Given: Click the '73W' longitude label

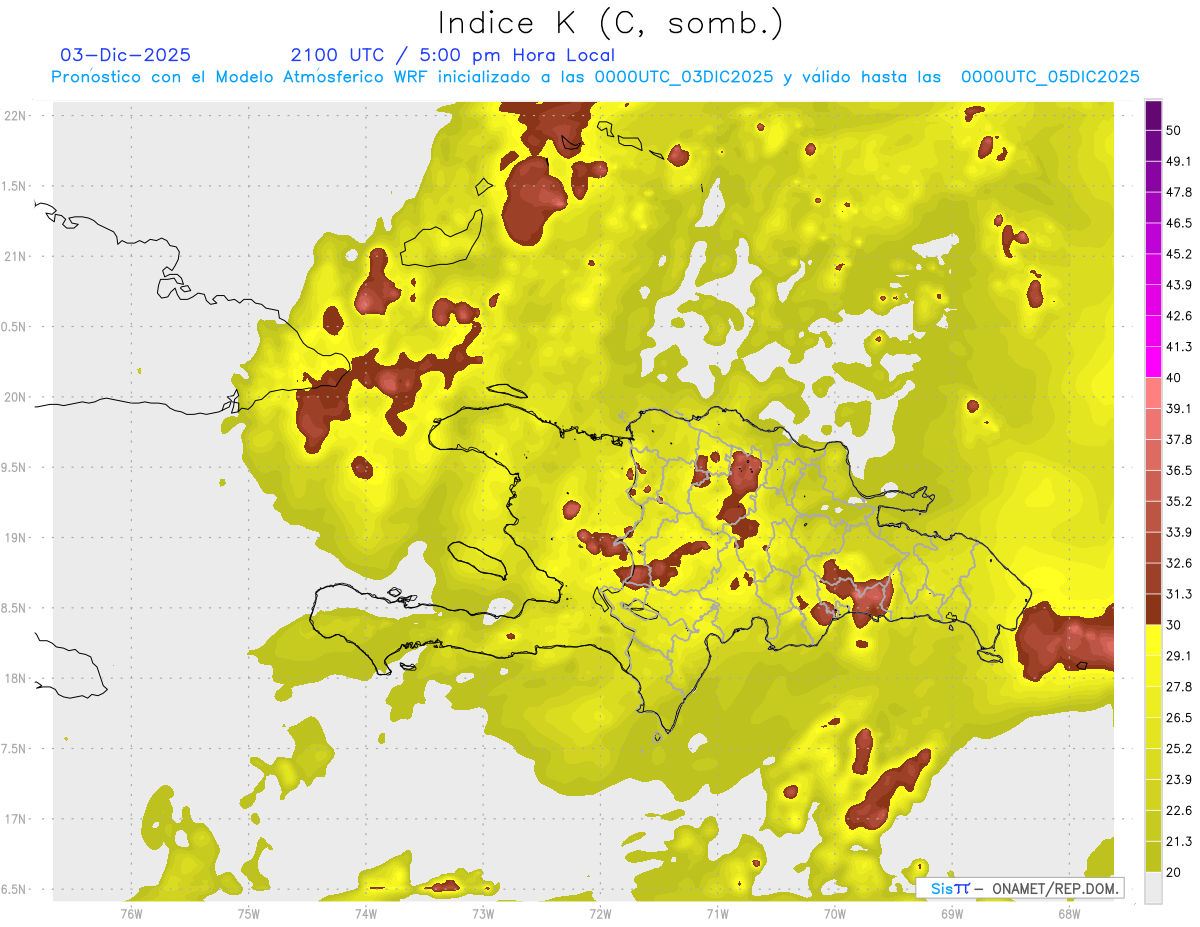Looking at the screenshot, I should 483,912.
